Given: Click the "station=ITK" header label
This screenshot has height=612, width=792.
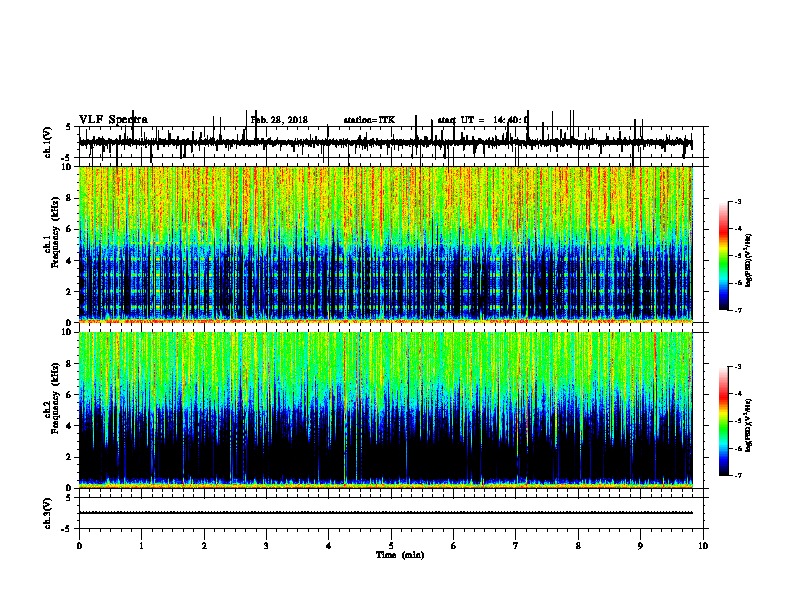Looking at the screenshot, I should 369,120.
